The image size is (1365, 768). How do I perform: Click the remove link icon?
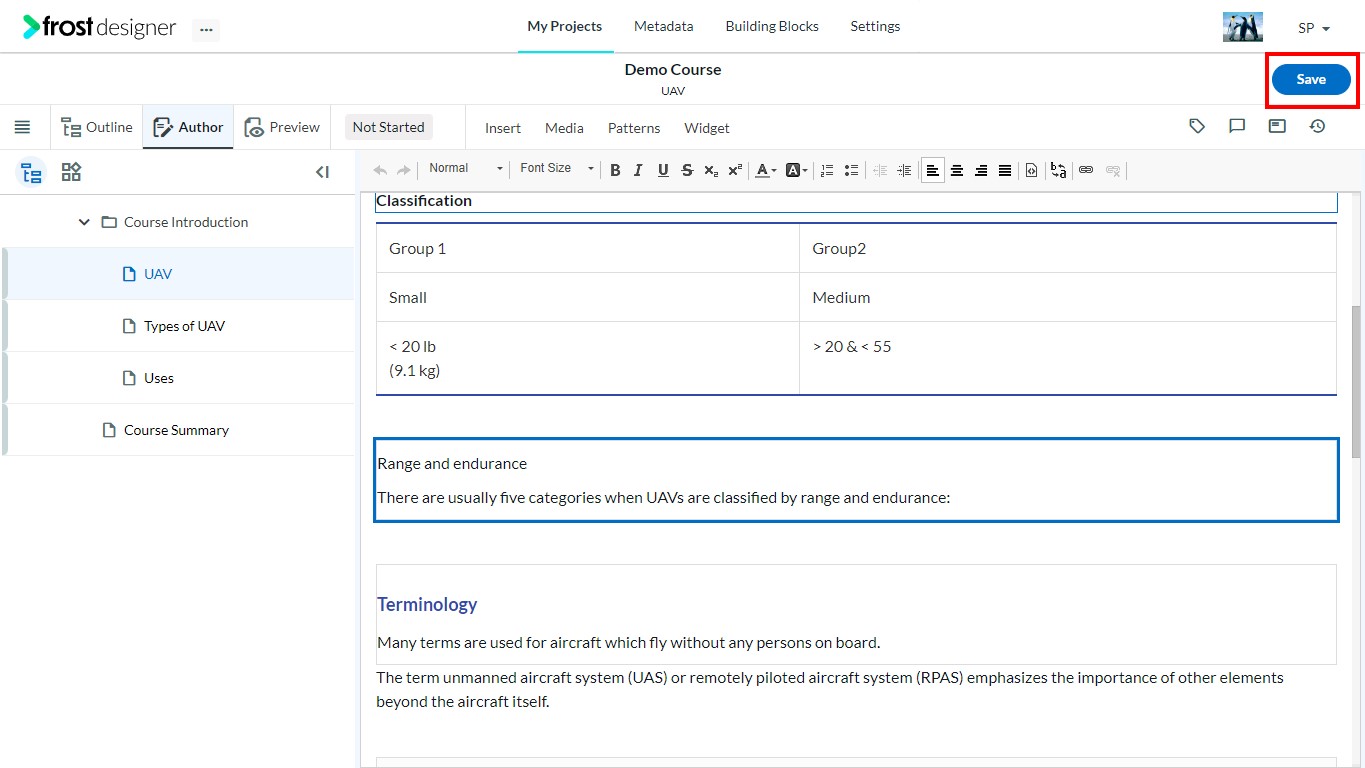point(1113,170)
